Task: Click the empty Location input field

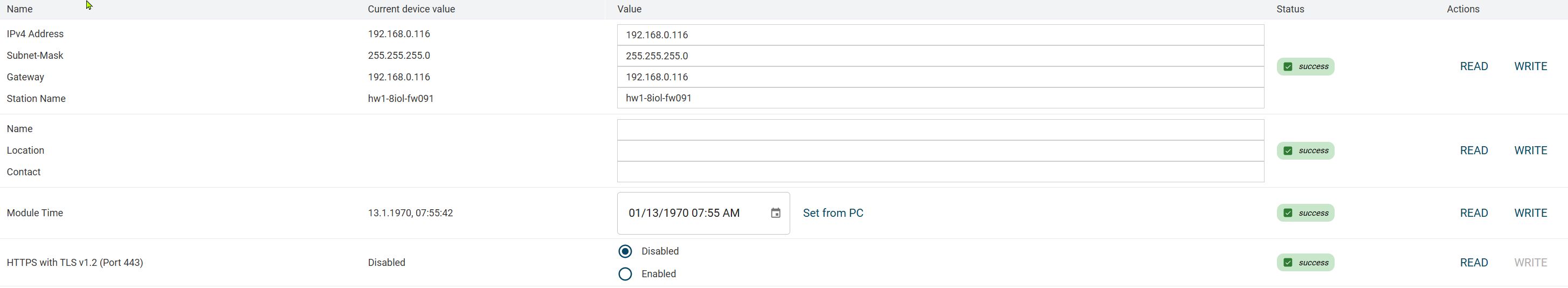Action: 940,151
